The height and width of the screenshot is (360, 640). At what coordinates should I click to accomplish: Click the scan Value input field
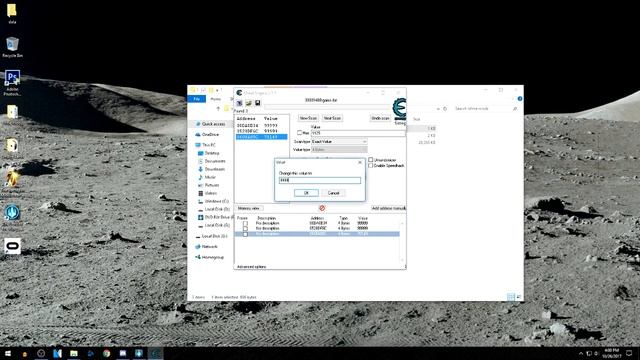point(358,133)
